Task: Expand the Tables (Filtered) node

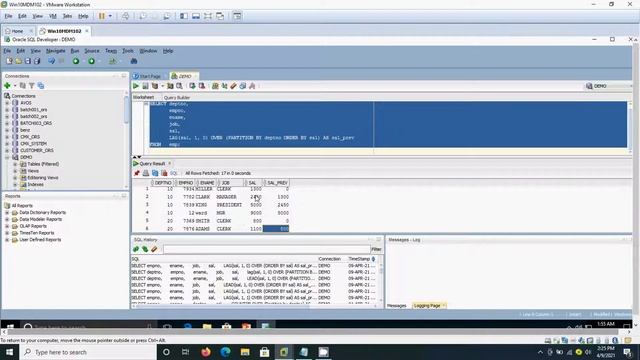Action: pos(15,164)
